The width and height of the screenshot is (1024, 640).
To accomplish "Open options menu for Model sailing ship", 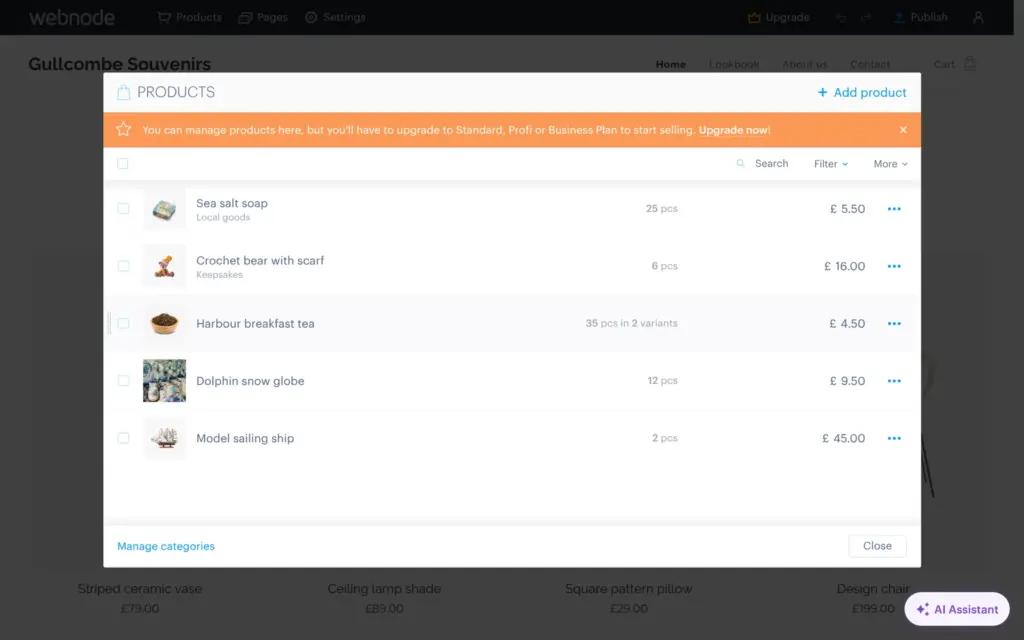I will (x=894, y=438).
